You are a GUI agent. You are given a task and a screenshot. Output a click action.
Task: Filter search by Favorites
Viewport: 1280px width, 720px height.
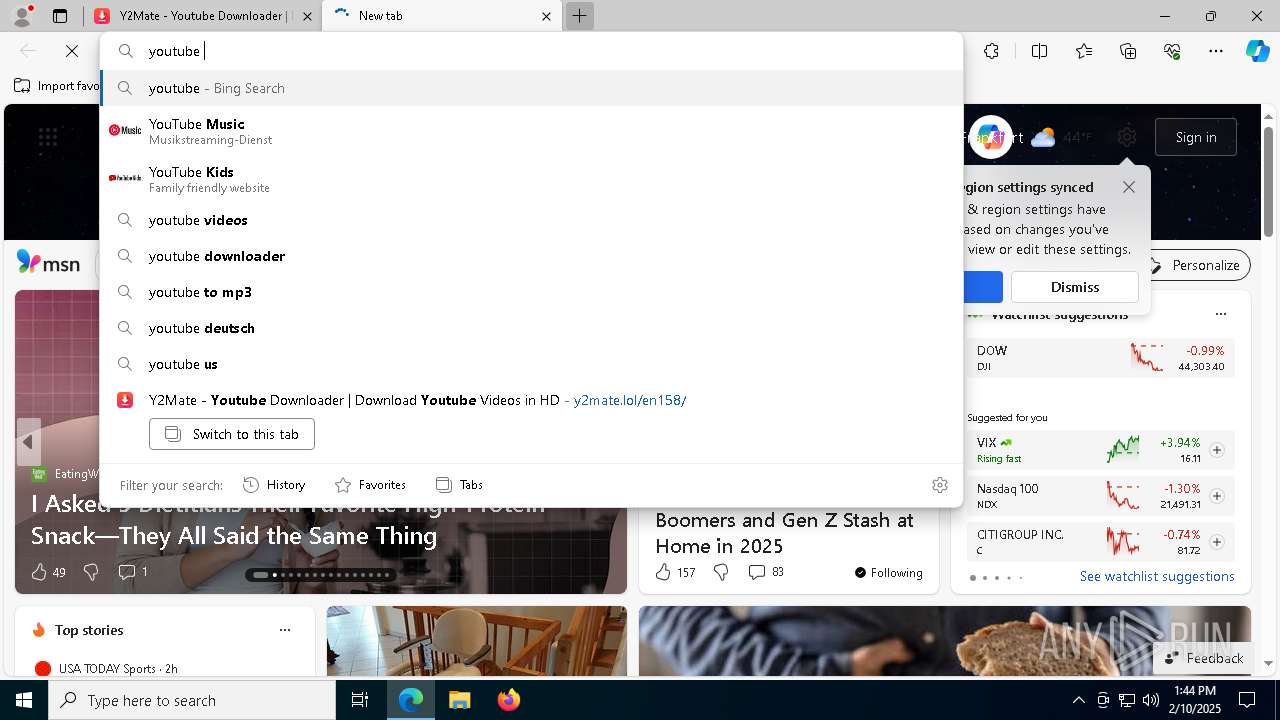point(370,485)
